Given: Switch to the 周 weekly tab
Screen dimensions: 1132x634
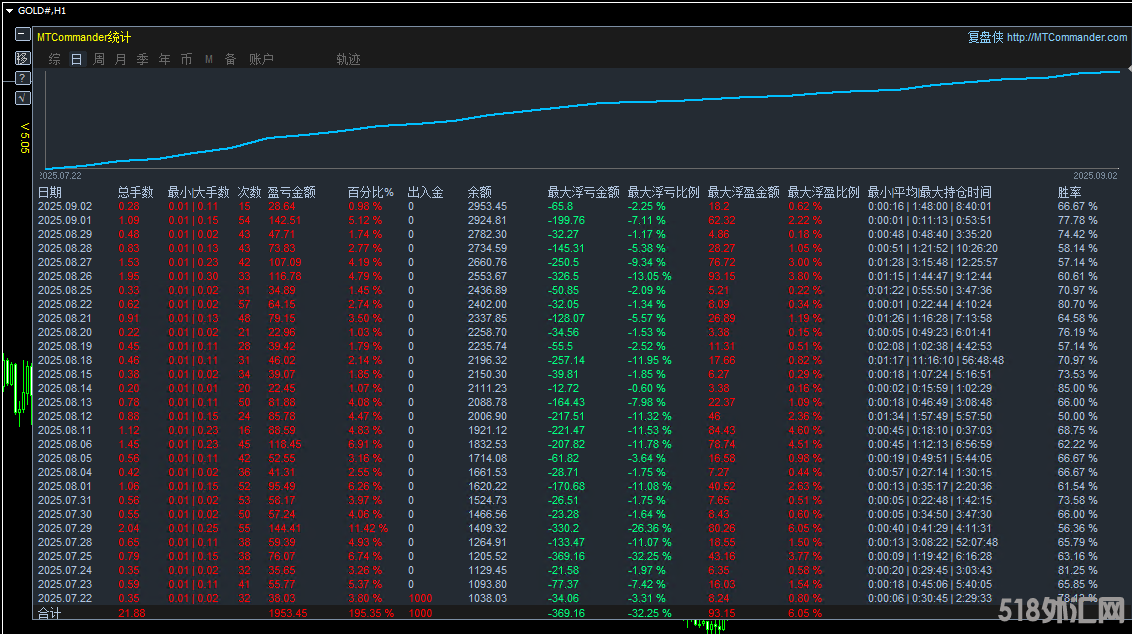Looking at the screenshot, I should [x=99, y=59].
